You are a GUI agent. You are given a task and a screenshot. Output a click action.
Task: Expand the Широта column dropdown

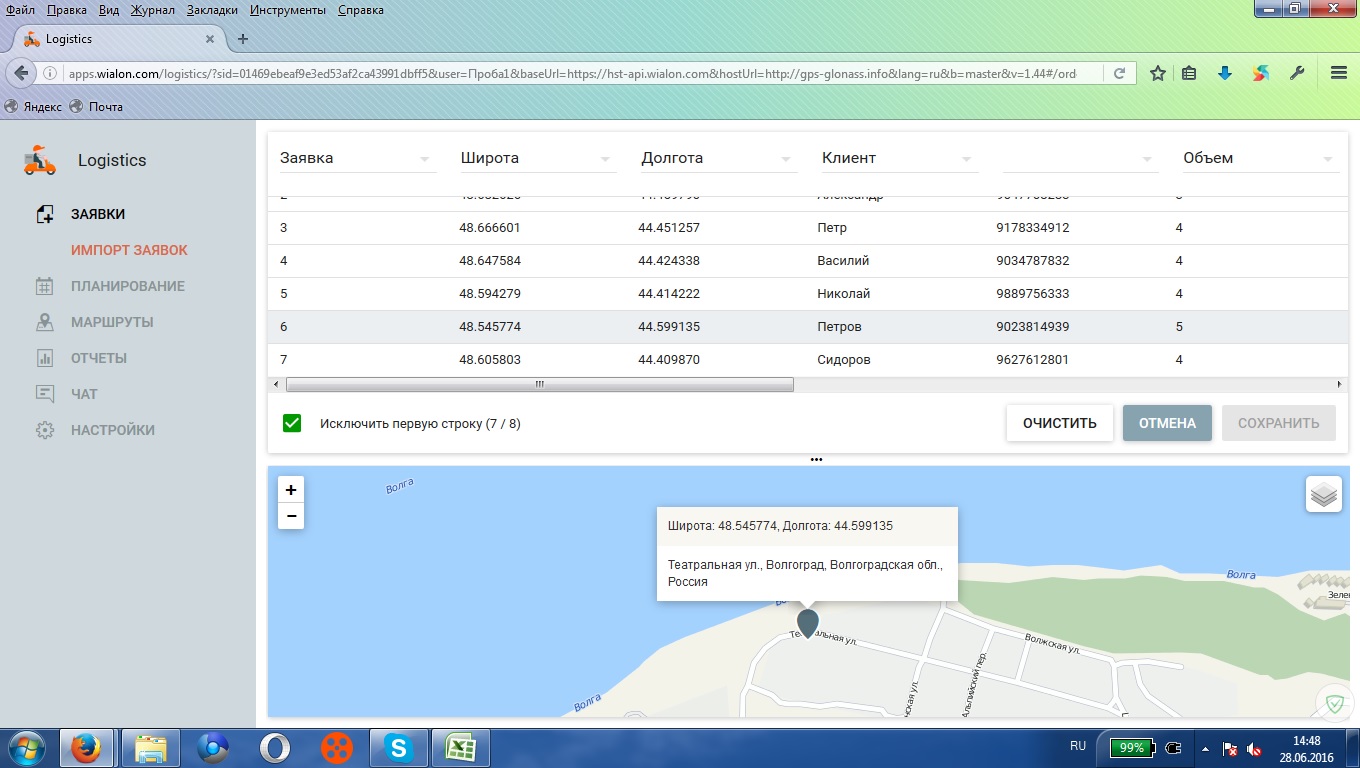(x=605, y=159)
